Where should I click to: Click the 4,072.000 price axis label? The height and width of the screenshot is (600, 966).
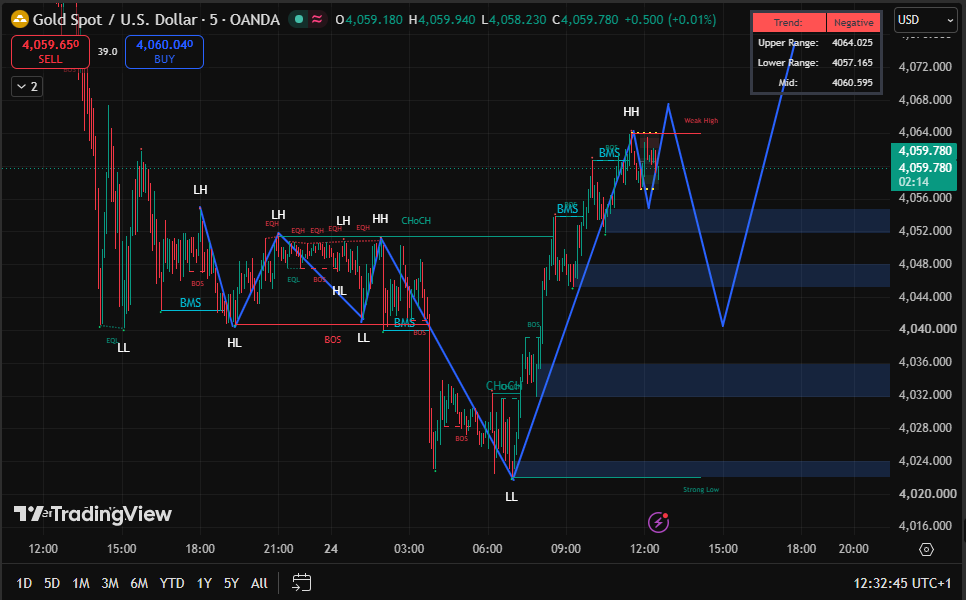(925, 67)
